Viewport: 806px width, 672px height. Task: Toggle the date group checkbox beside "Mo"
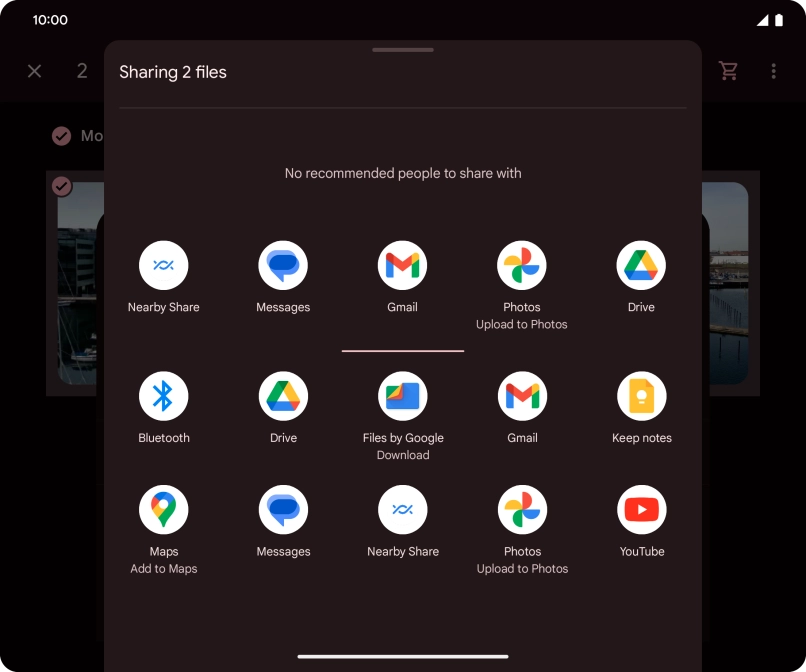[x=62, y=136]
